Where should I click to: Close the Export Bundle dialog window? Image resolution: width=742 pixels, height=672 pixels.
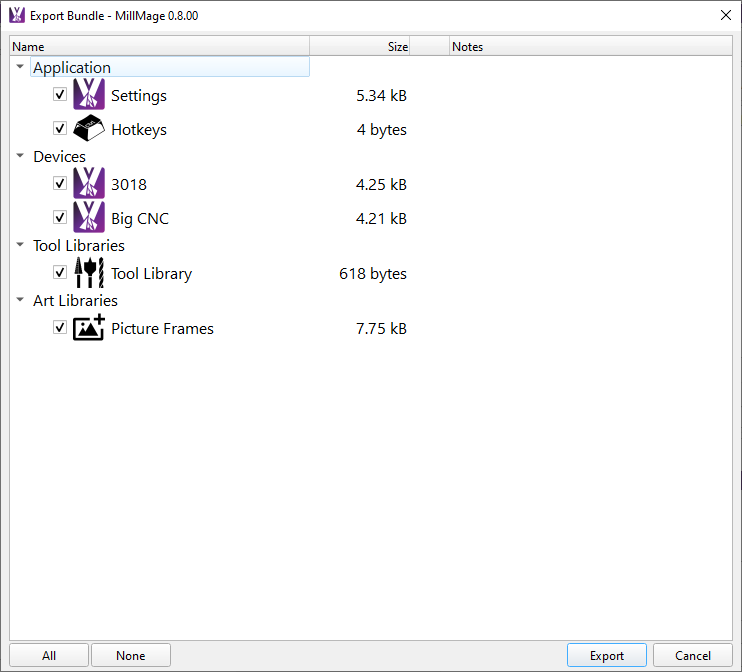tap(725, 15)
